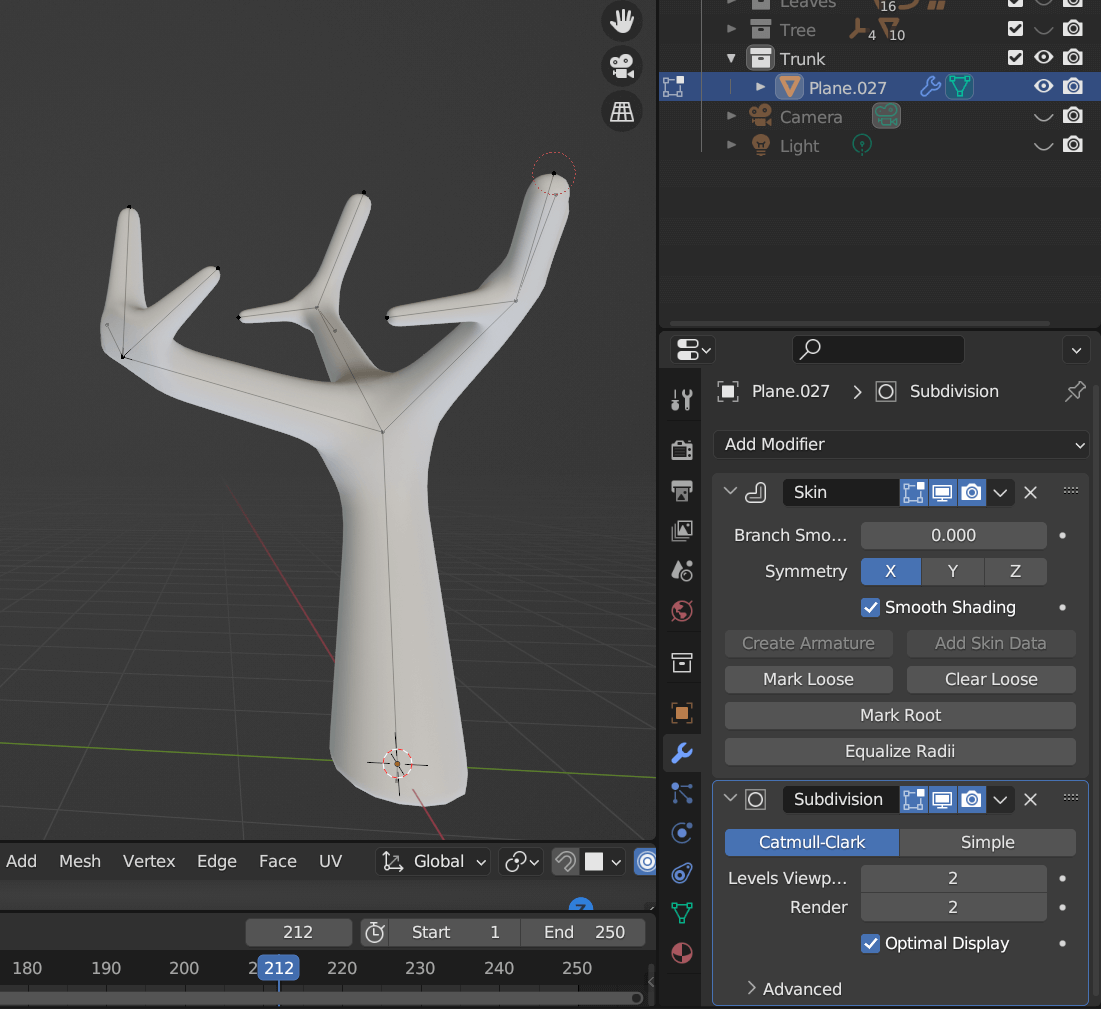Expand the Tree collection in outliner
Screen dimensions: 1101x1009
tap(731, 29)
